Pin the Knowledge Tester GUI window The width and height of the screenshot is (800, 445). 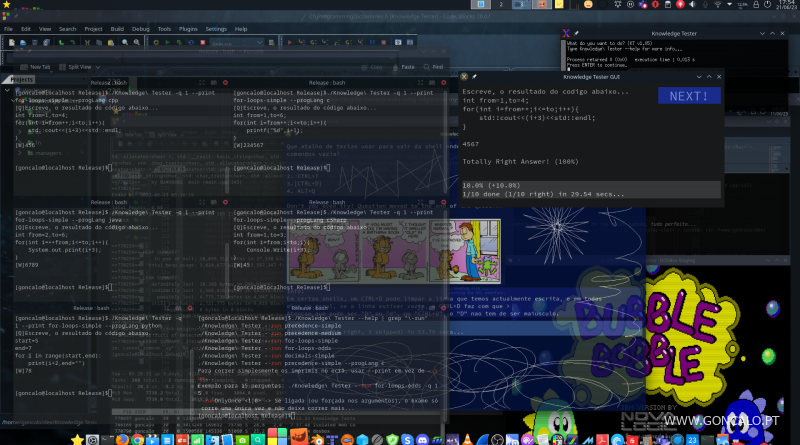476,75
